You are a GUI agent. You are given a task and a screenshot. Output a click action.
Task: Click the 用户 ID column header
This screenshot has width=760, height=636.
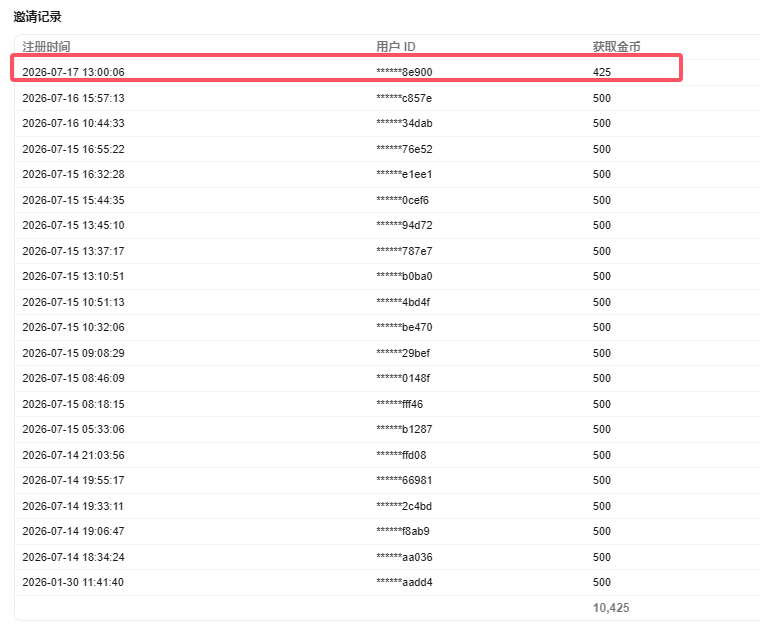pyautogui.click(x=396, y=47)
